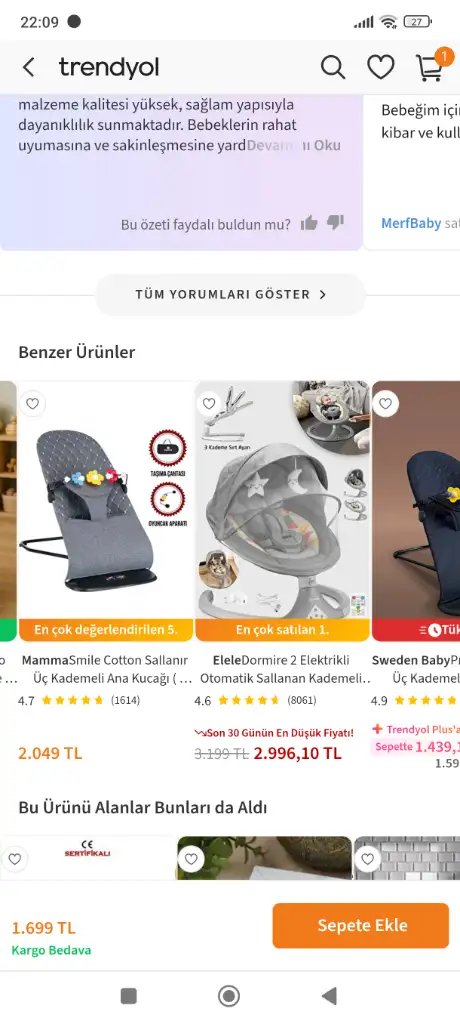Viewport: 460px width, 1024px height.
Task: Expand summary with Devamını Oku
Action: [293, 145]
